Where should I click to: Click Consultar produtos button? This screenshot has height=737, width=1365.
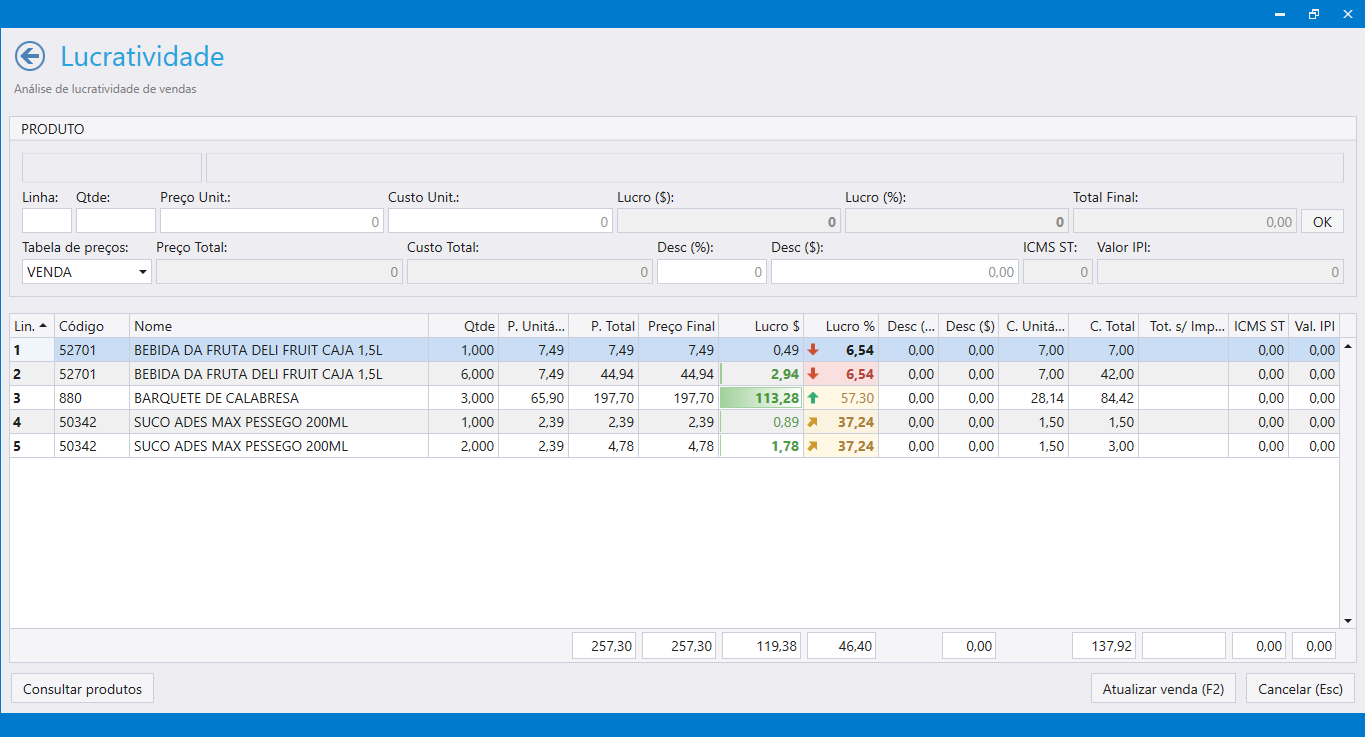[82, 689]
